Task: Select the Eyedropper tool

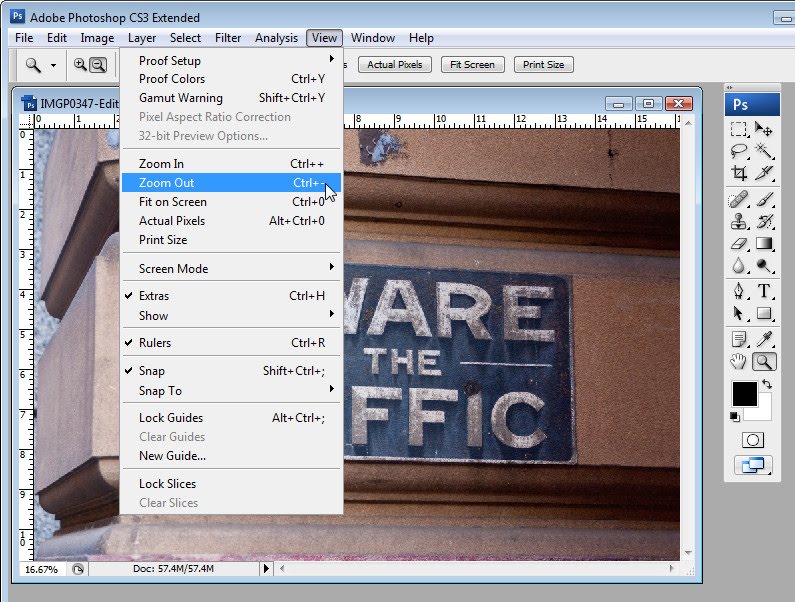Action: (x=764, y=339)
